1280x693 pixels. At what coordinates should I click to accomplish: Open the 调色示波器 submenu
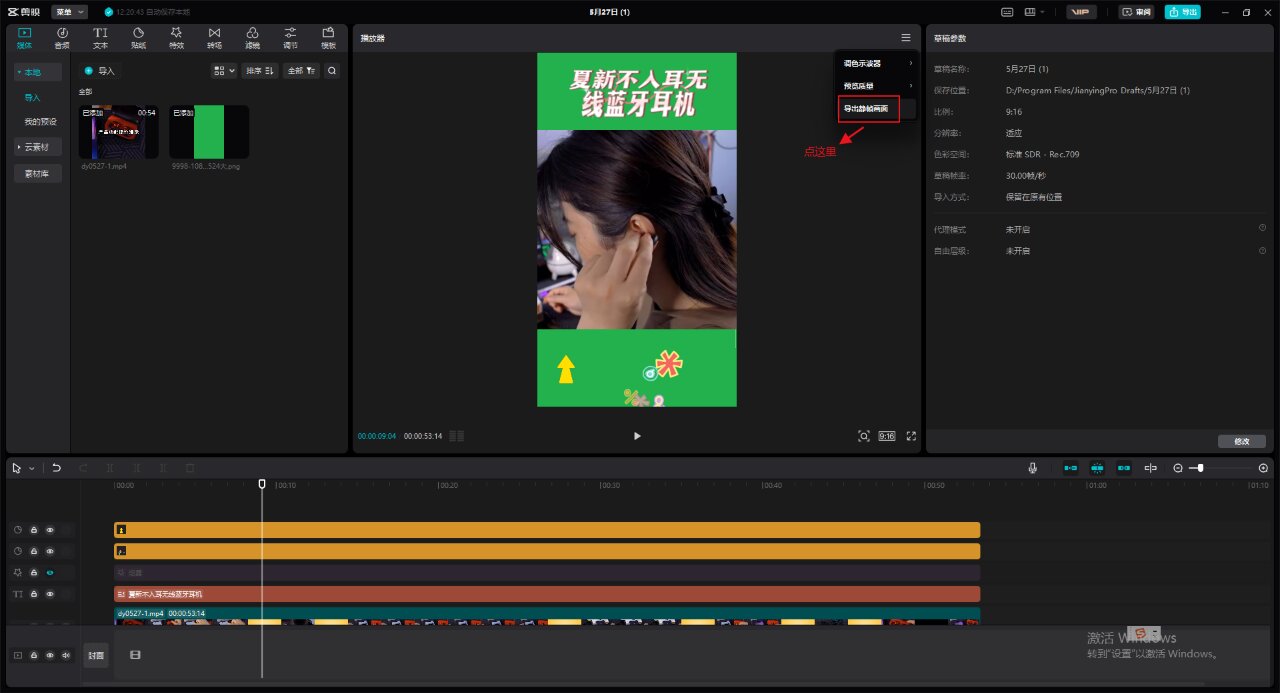coord(876,63)
